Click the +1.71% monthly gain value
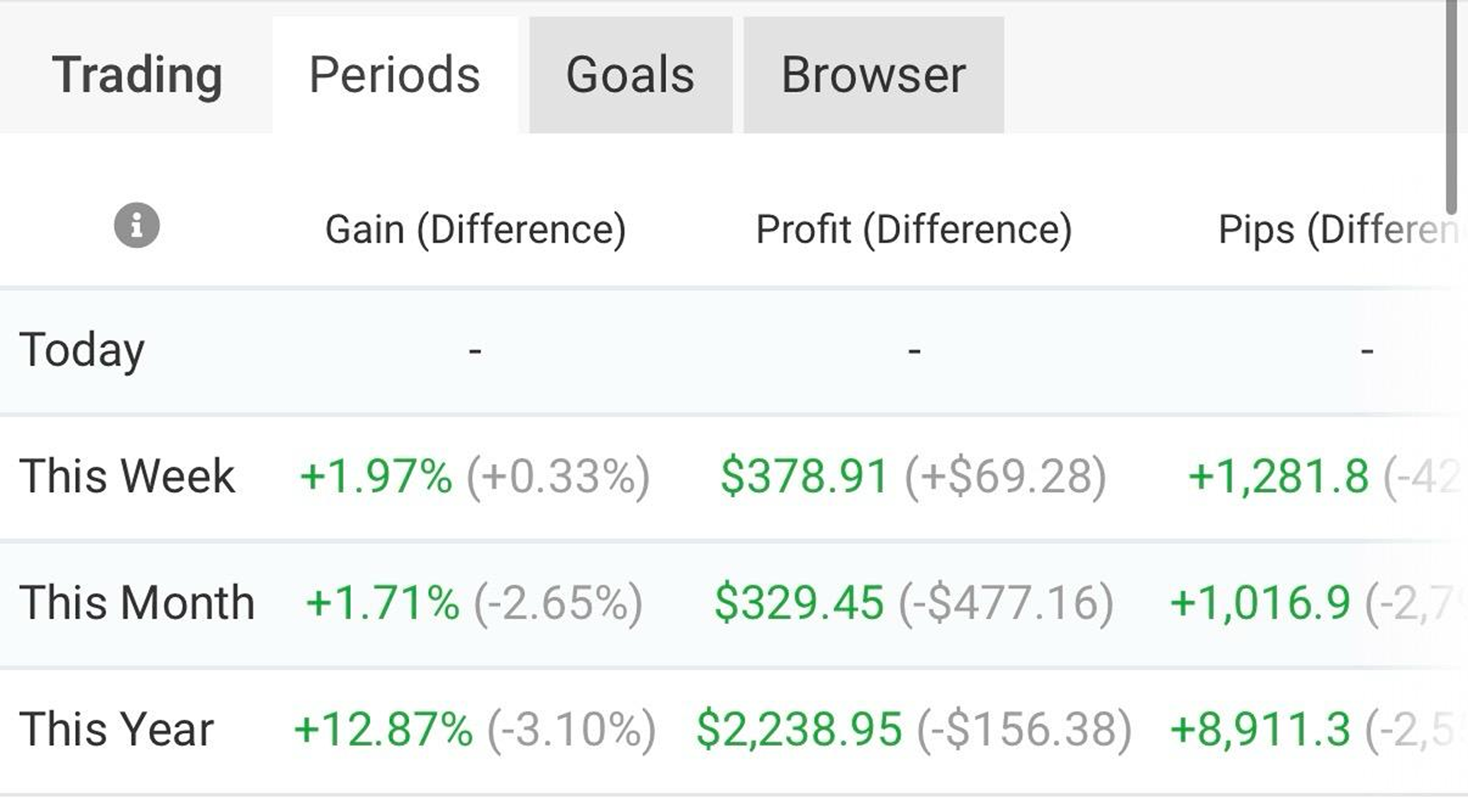Viewport: 1468px width, 812px height. pos(382,603)
